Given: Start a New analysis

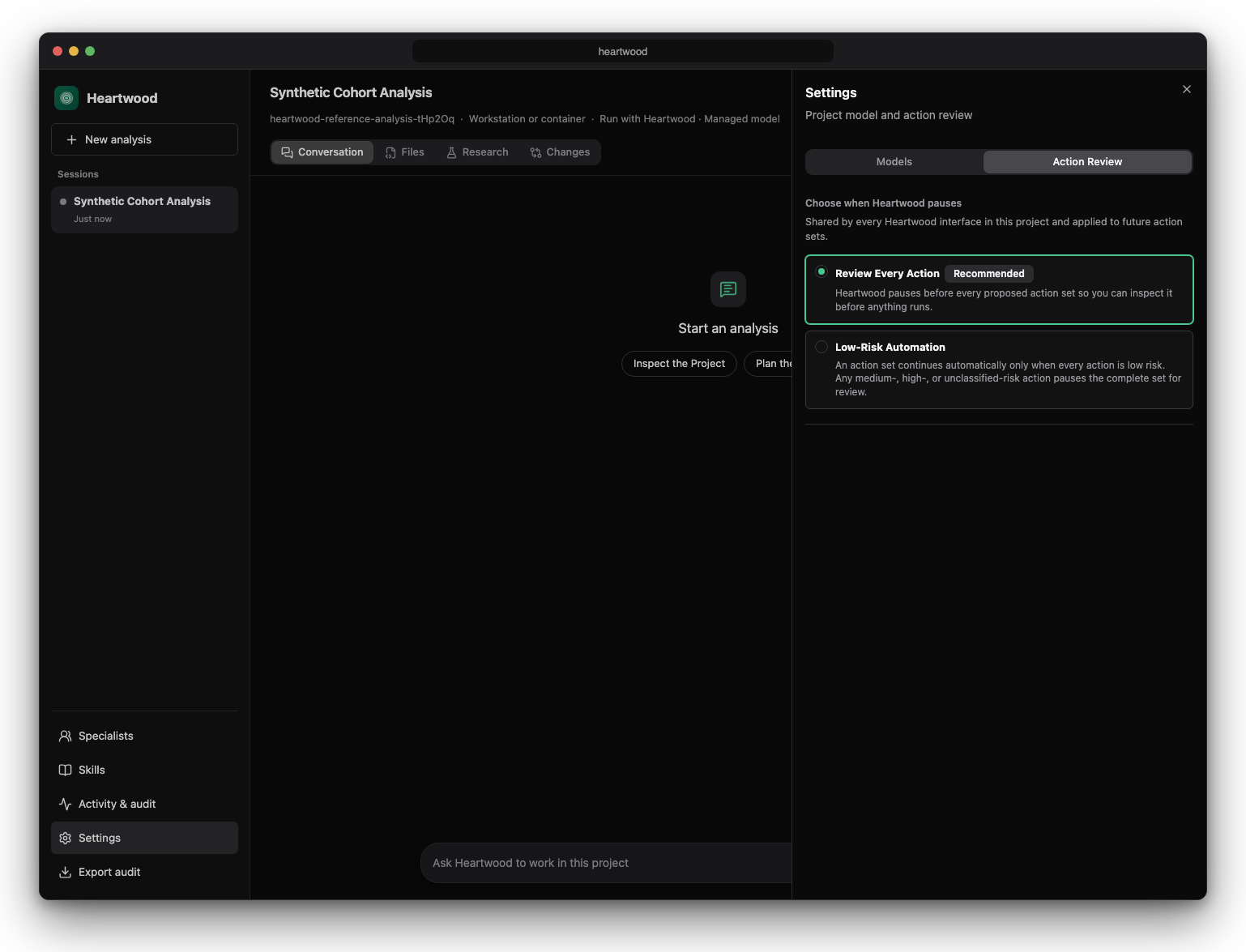Looking at the screenshot, I should click(144, 139).
